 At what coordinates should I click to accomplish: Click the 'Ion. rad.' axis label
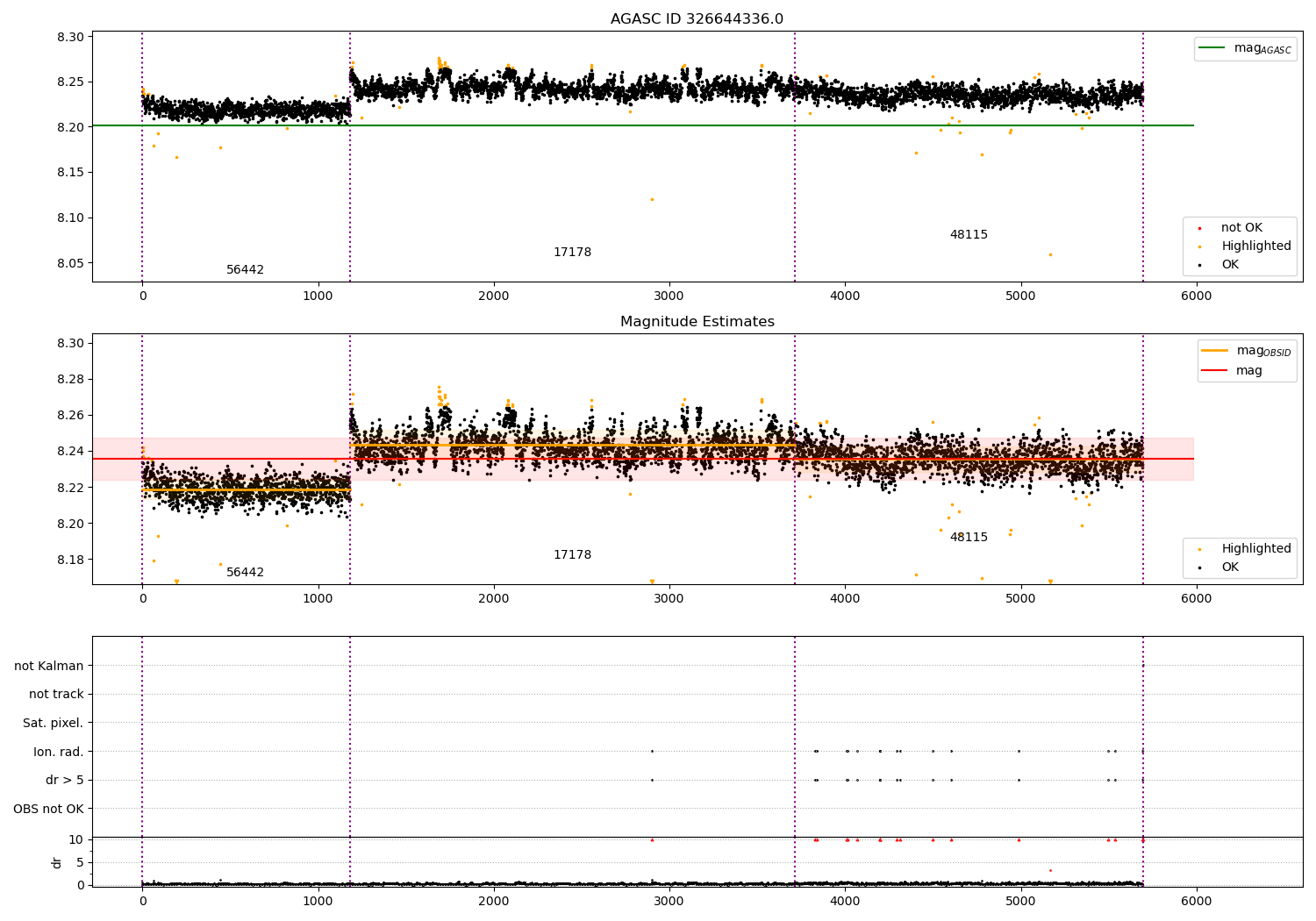59,752
